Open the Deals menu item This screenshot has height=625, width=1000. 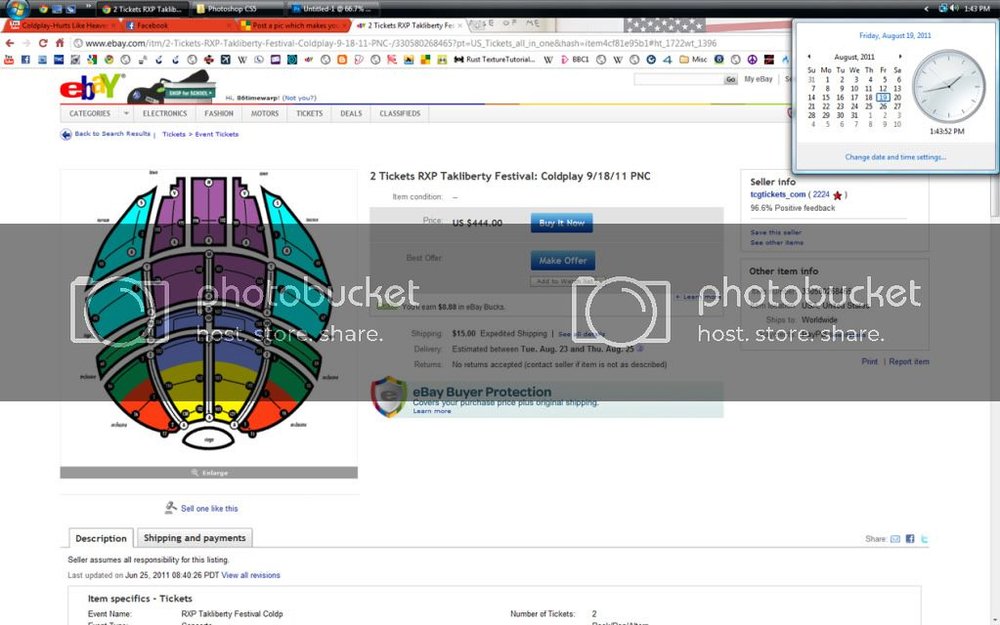[351, 114]
